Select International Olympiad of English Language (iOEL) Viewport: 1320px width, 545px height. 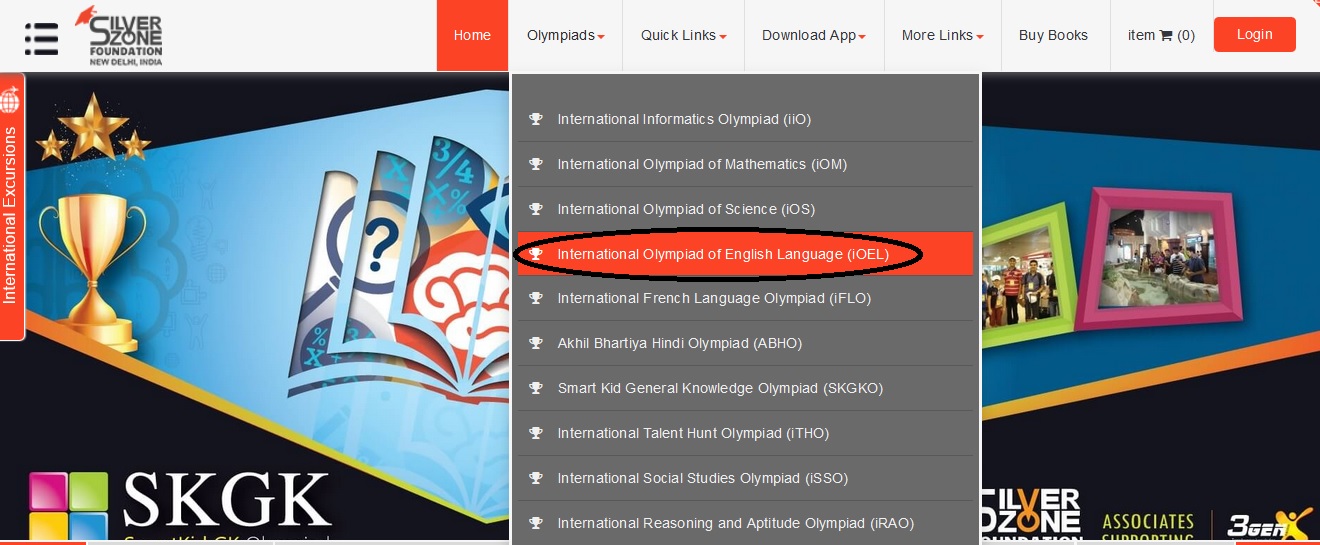[x=745, y=254]
